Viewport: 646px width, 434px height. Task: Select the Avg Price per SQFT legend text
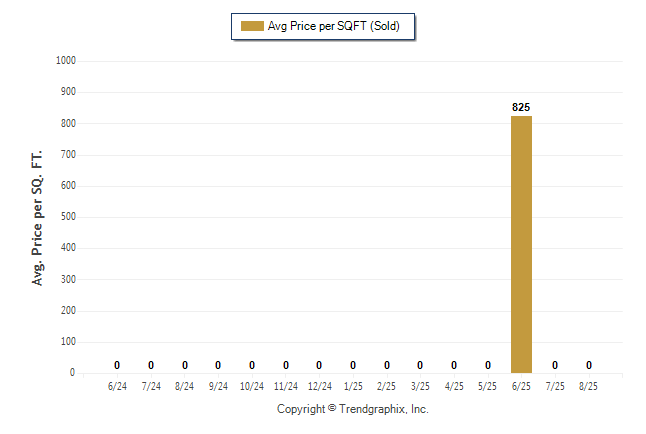[x=334, y=26]
